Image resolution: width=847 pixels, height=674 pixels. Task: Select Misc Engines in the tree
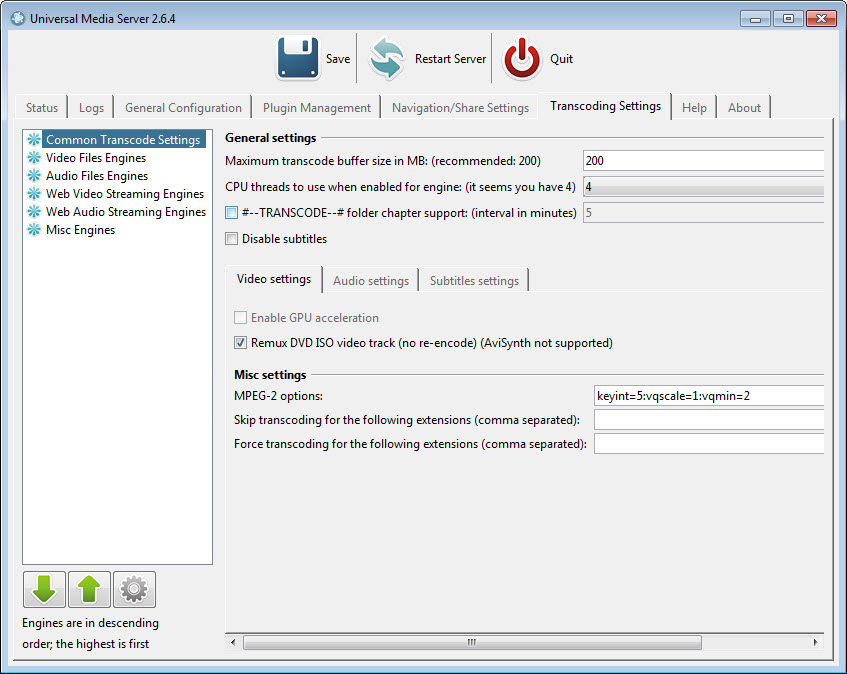coord(80,230)
